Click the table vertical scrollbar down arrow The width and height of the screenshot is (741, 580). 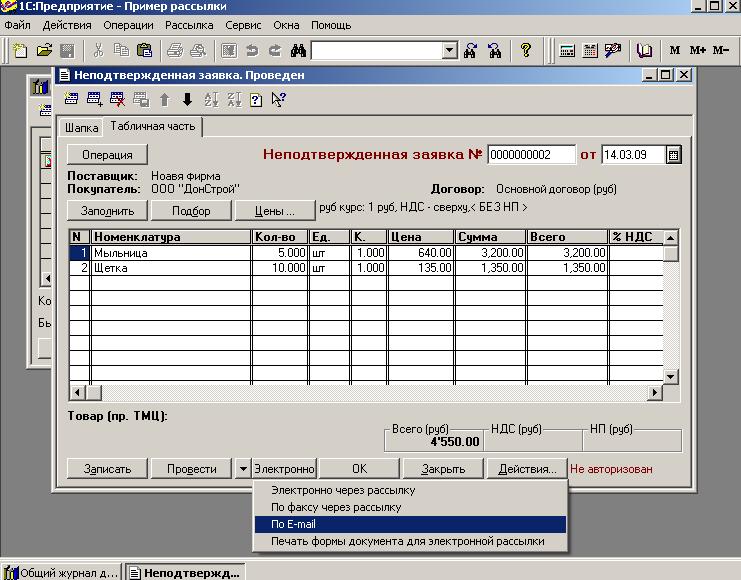(x=671, y=377)
